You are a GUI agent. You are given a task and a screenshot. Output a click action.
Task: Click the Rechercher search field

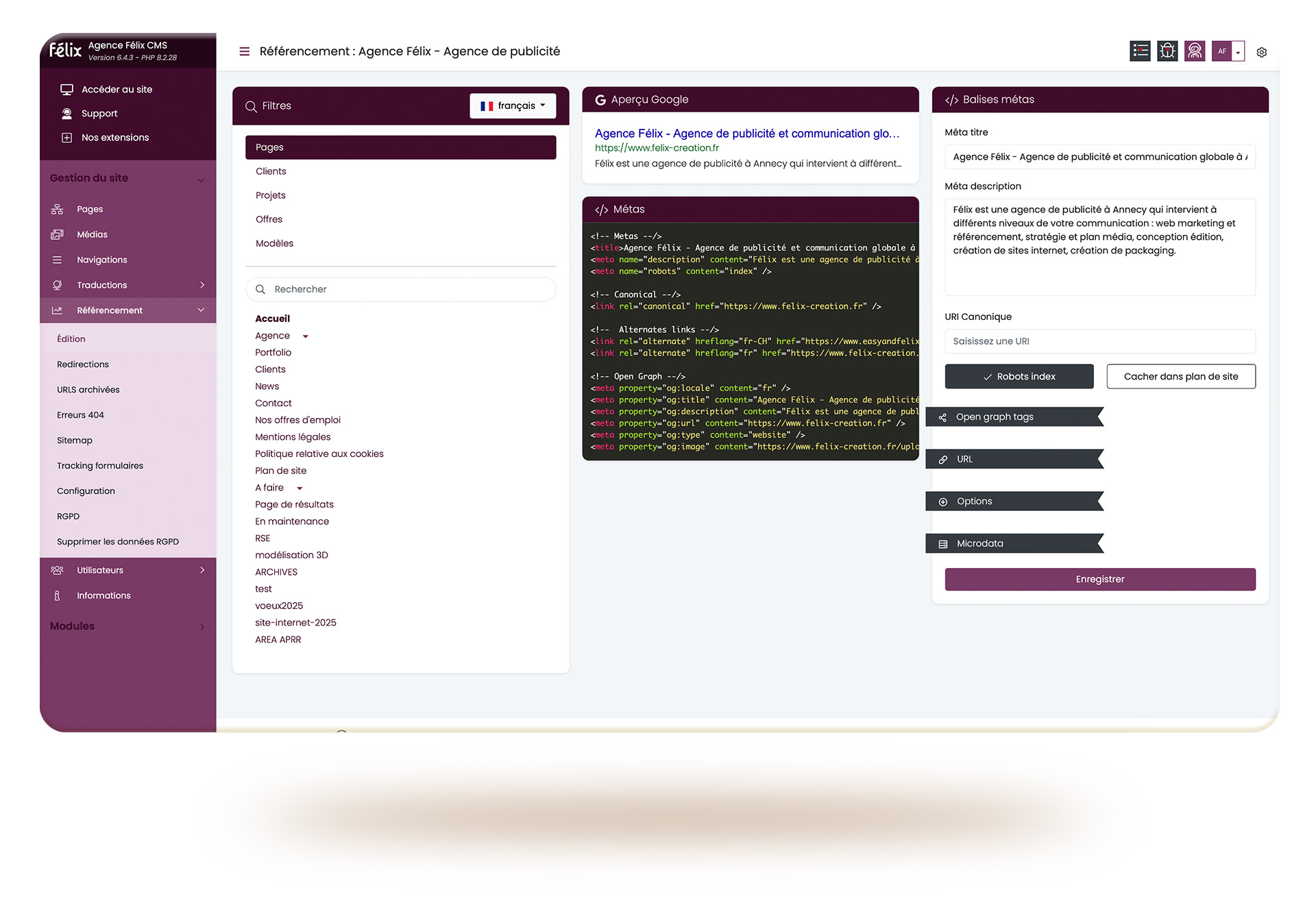pos(401,290)
